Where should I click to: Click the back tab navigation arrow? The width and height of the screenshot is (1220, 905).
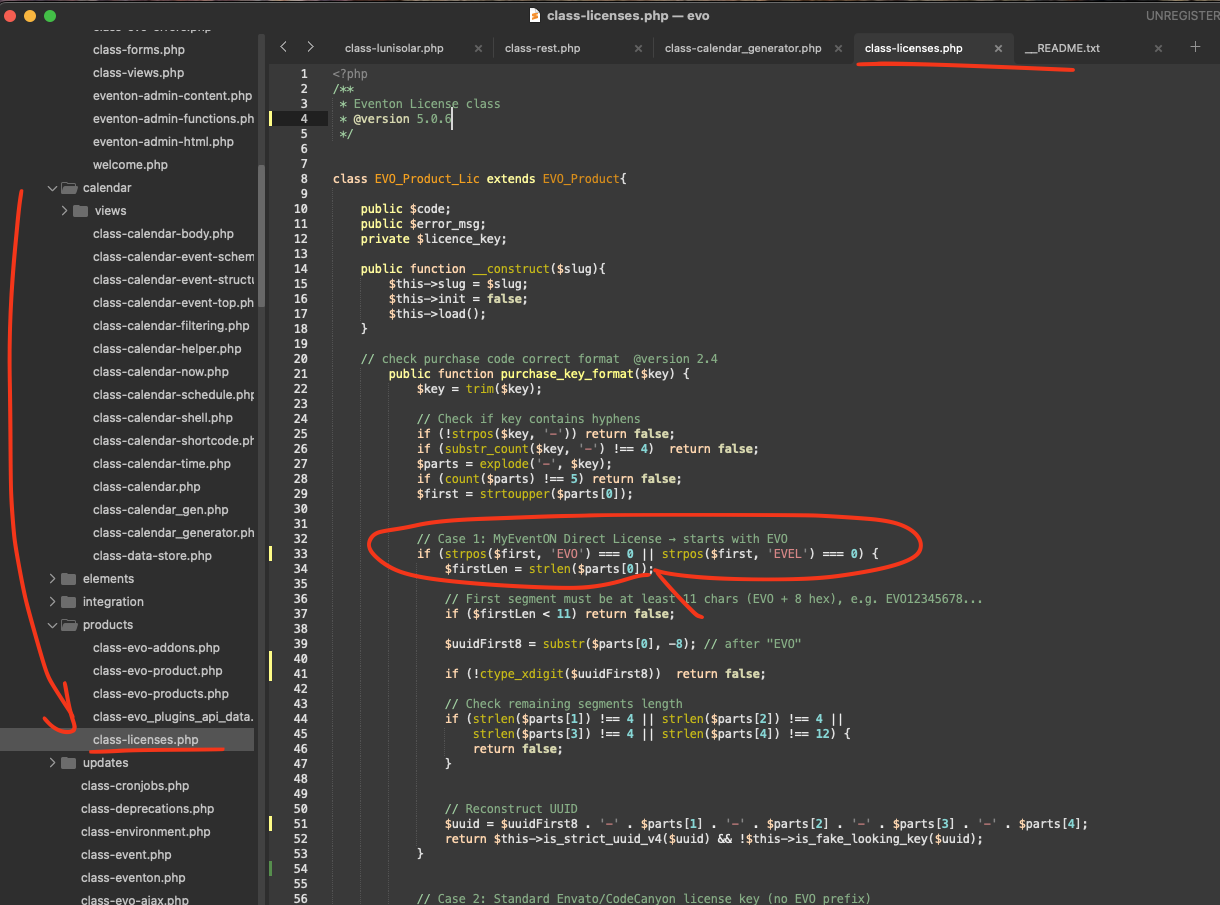[284, 47]
